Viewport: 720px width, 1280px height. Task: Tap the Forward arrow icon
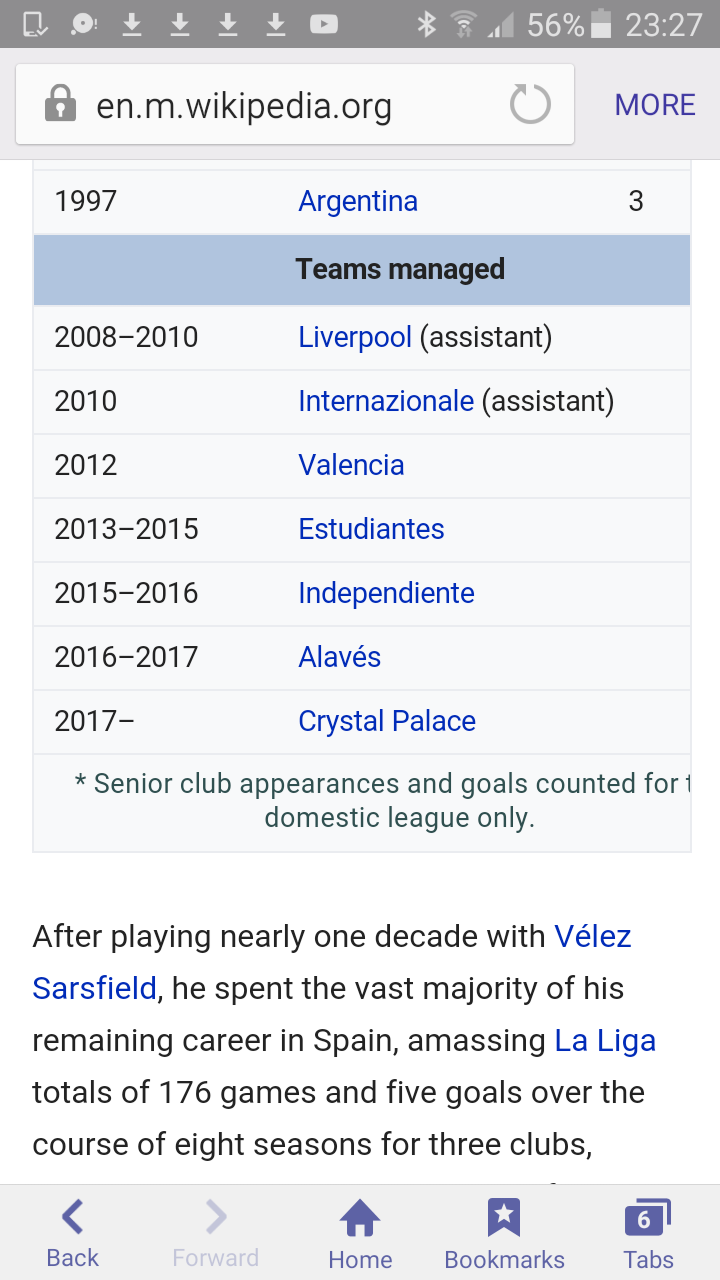pos(215,1219)
